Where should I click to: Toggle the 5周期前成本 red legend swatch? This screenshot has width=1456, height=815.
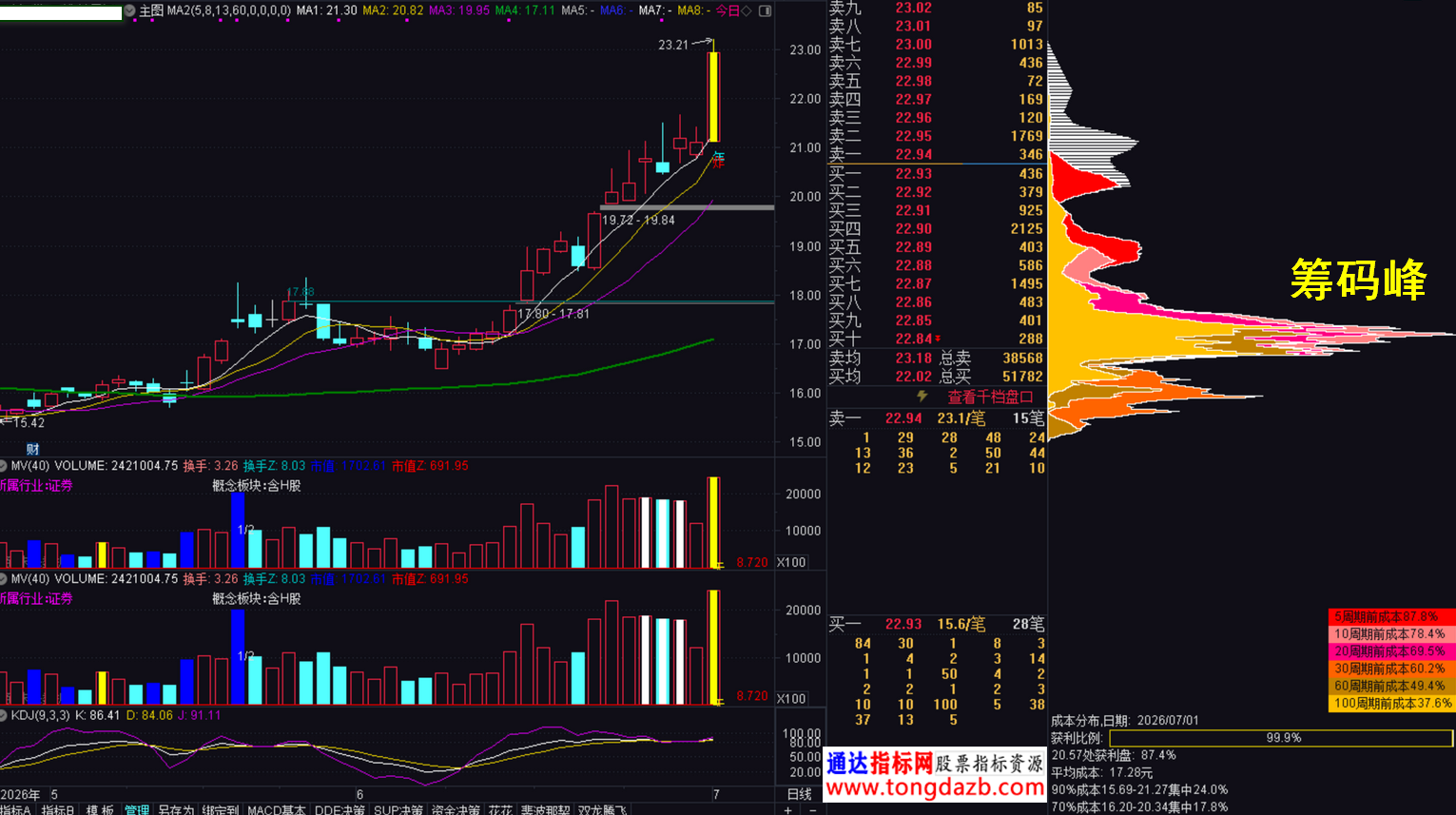[1391, 617]
